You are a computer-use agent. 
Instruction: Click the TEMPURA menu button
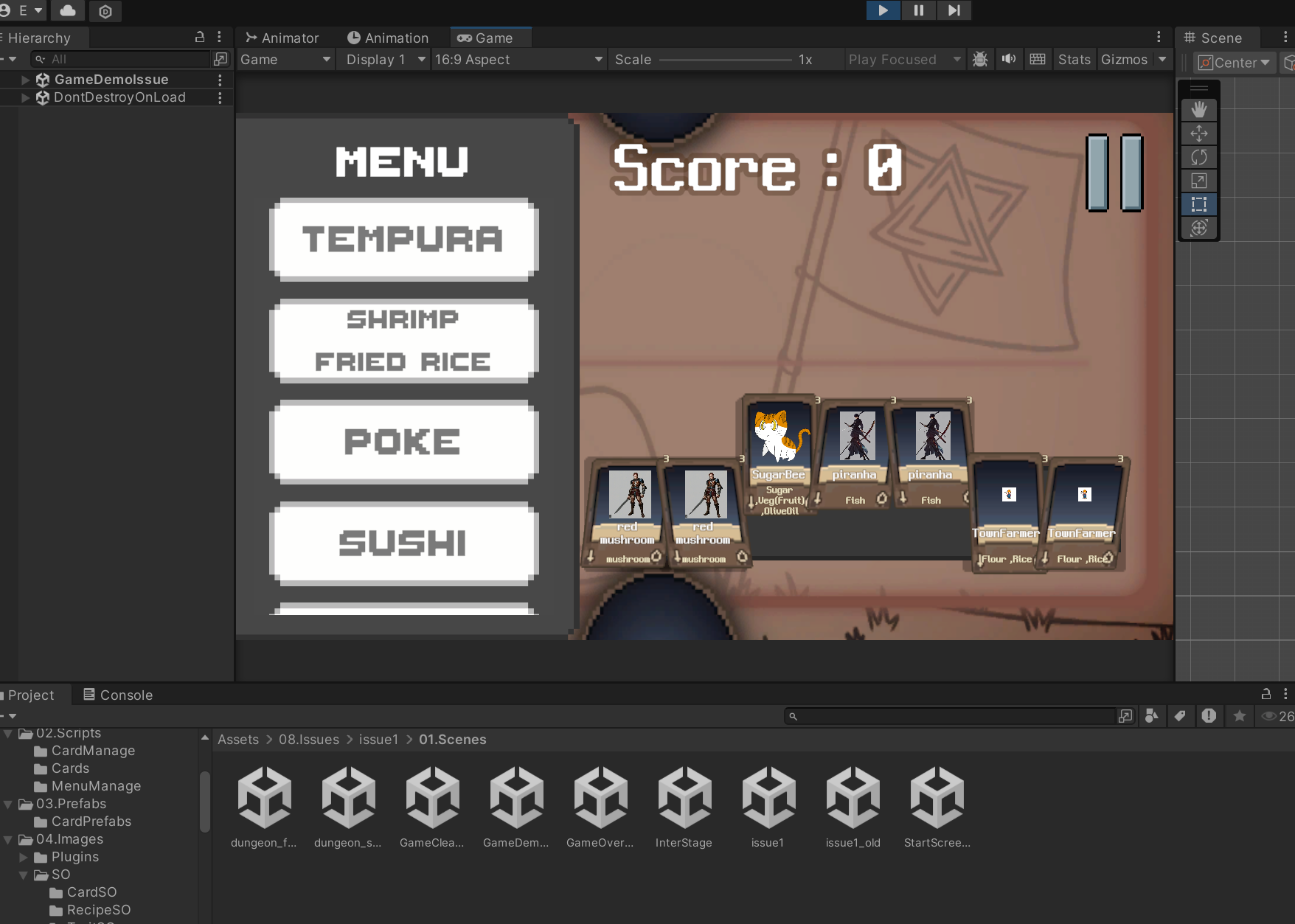click(x=403, y=240)
